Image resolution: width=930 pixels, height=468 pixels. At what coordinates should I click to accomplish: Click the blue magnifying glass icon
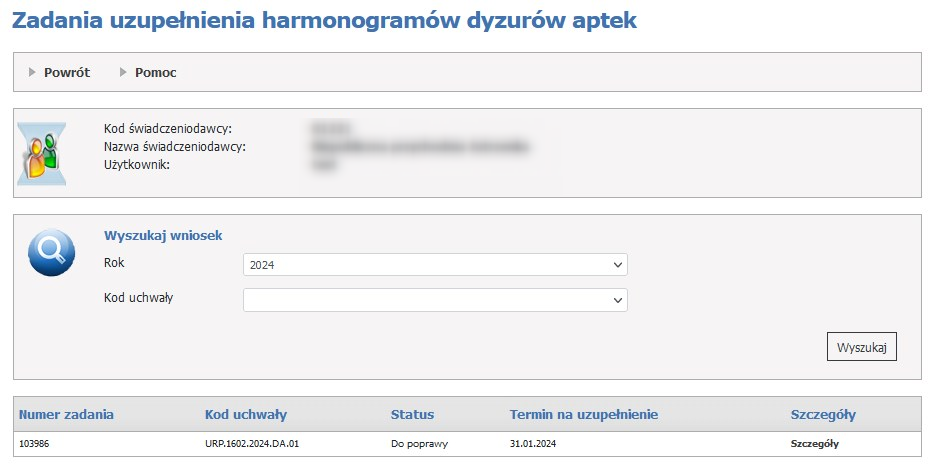coord(50,251)
